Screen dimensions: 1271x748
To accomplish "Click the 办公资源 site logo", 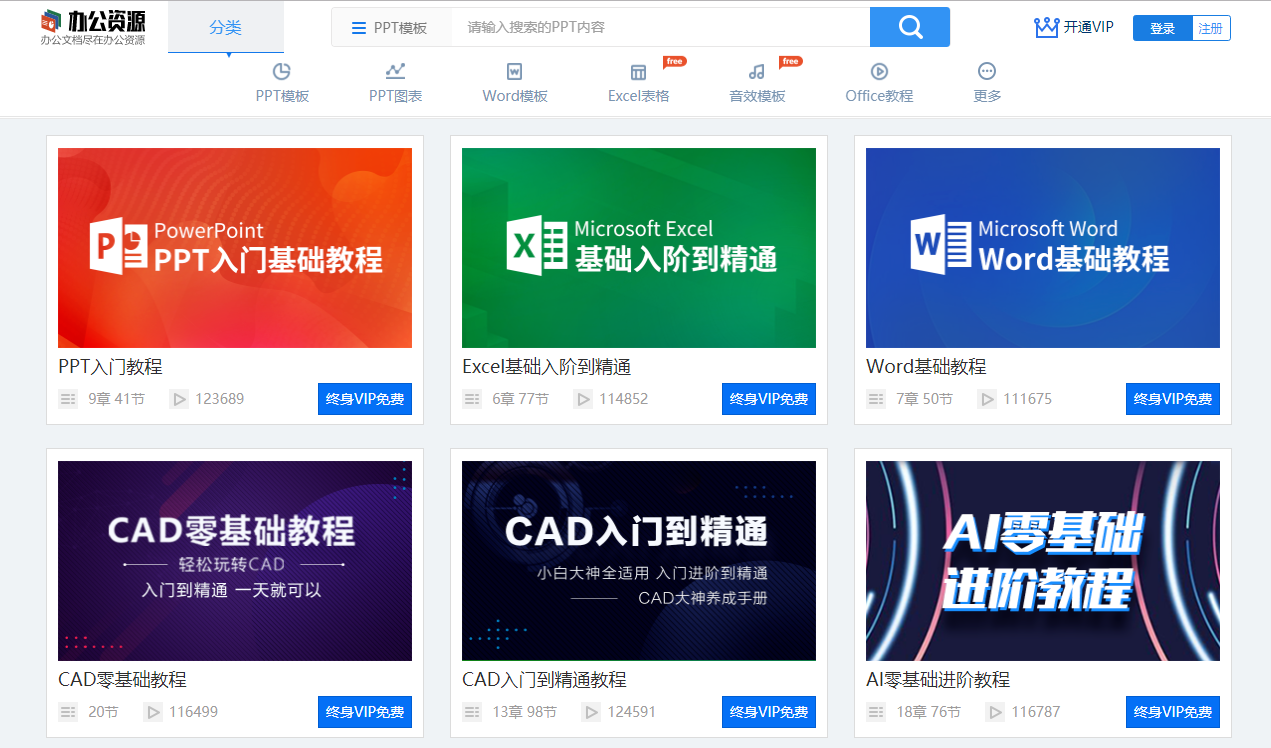I will 90,26.
